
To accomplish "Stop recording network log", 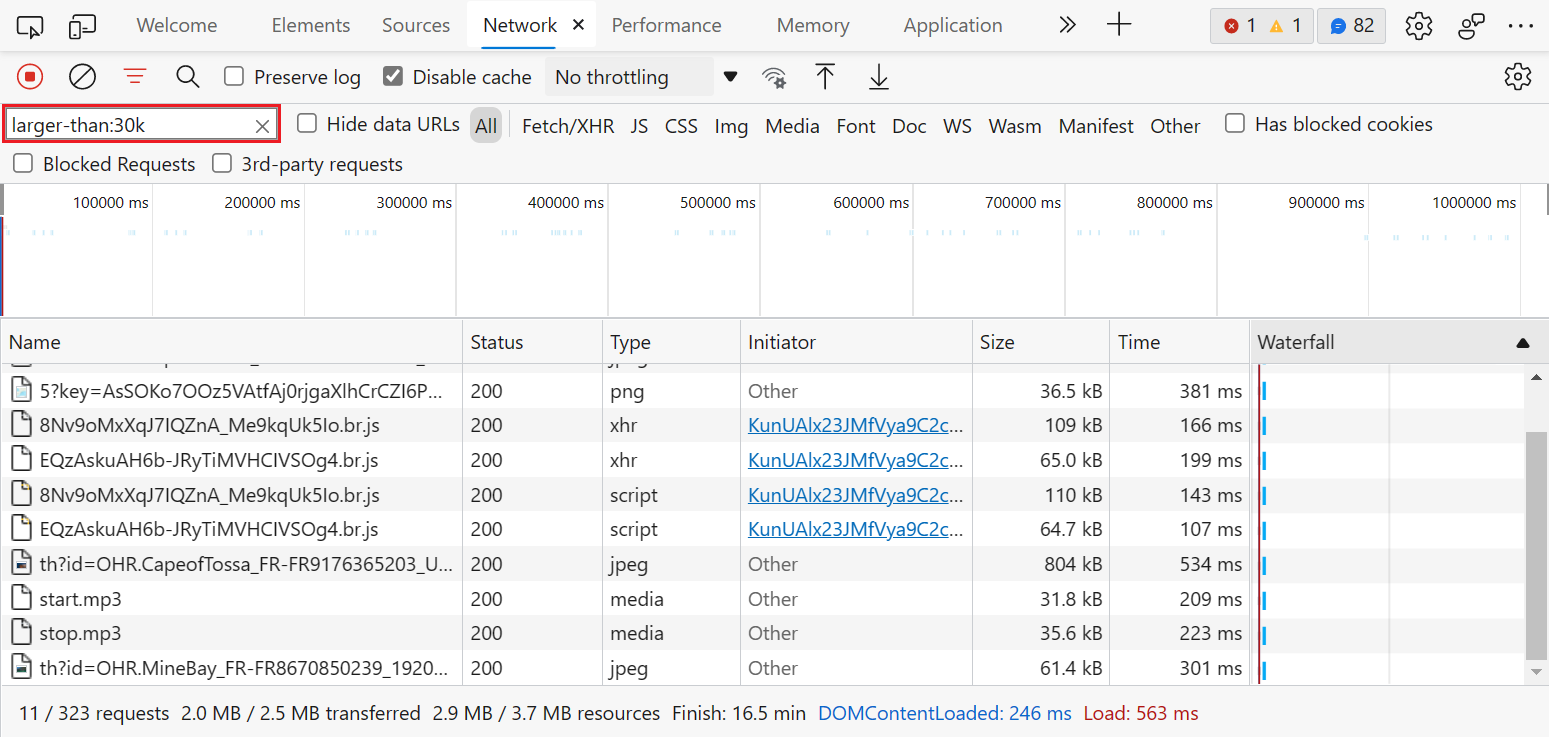I will point(30,77).
